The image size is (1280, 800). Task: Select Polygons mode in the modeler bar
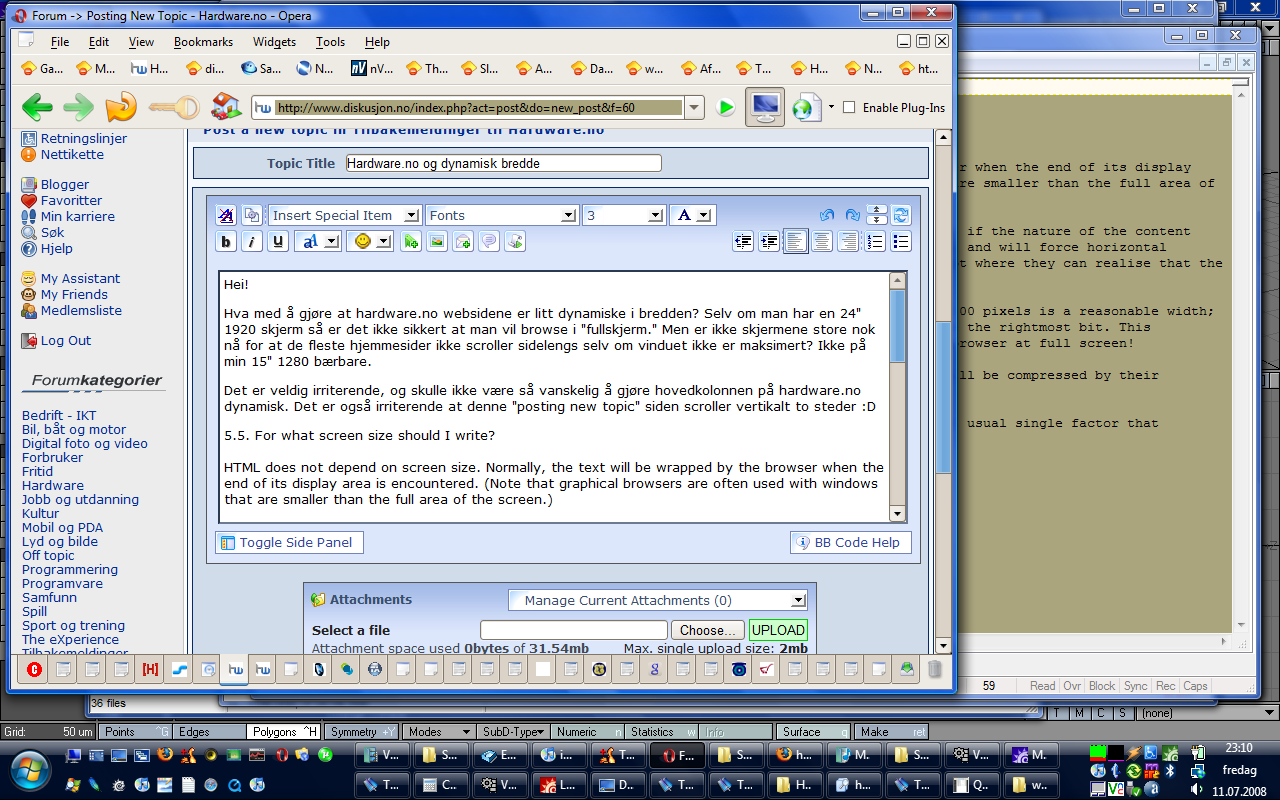(284, 732)
